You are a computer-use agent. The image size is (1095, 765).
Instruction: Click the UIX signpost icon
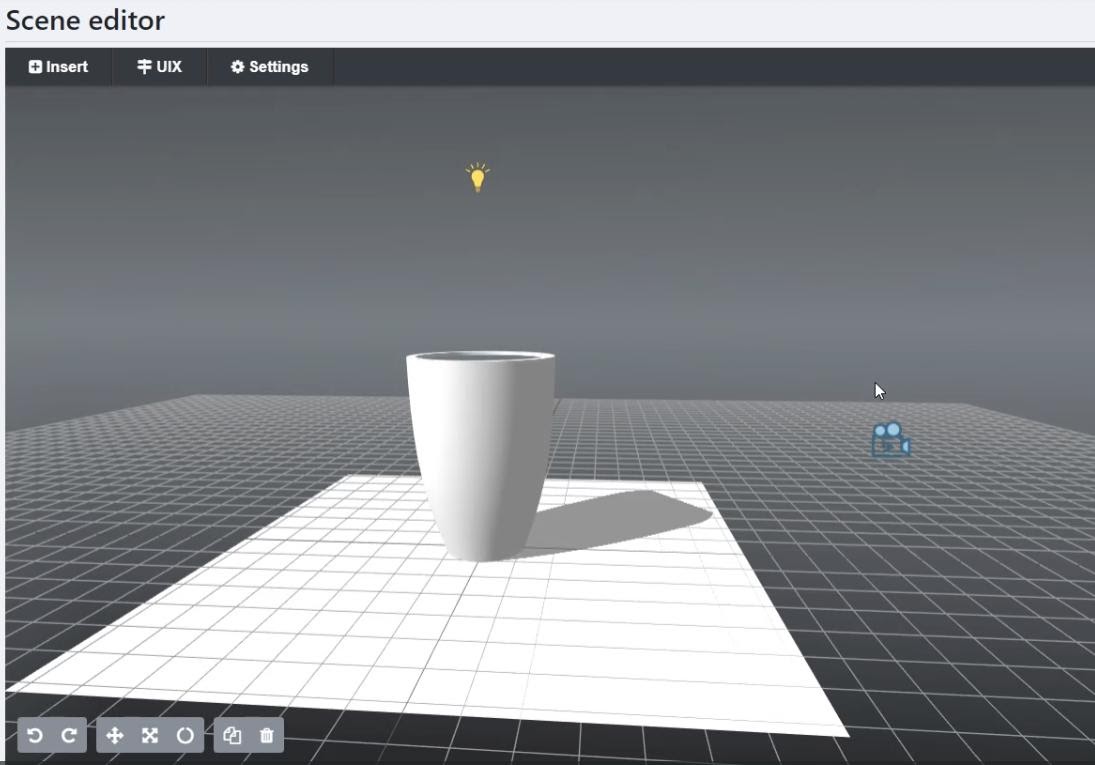(144, 67)
